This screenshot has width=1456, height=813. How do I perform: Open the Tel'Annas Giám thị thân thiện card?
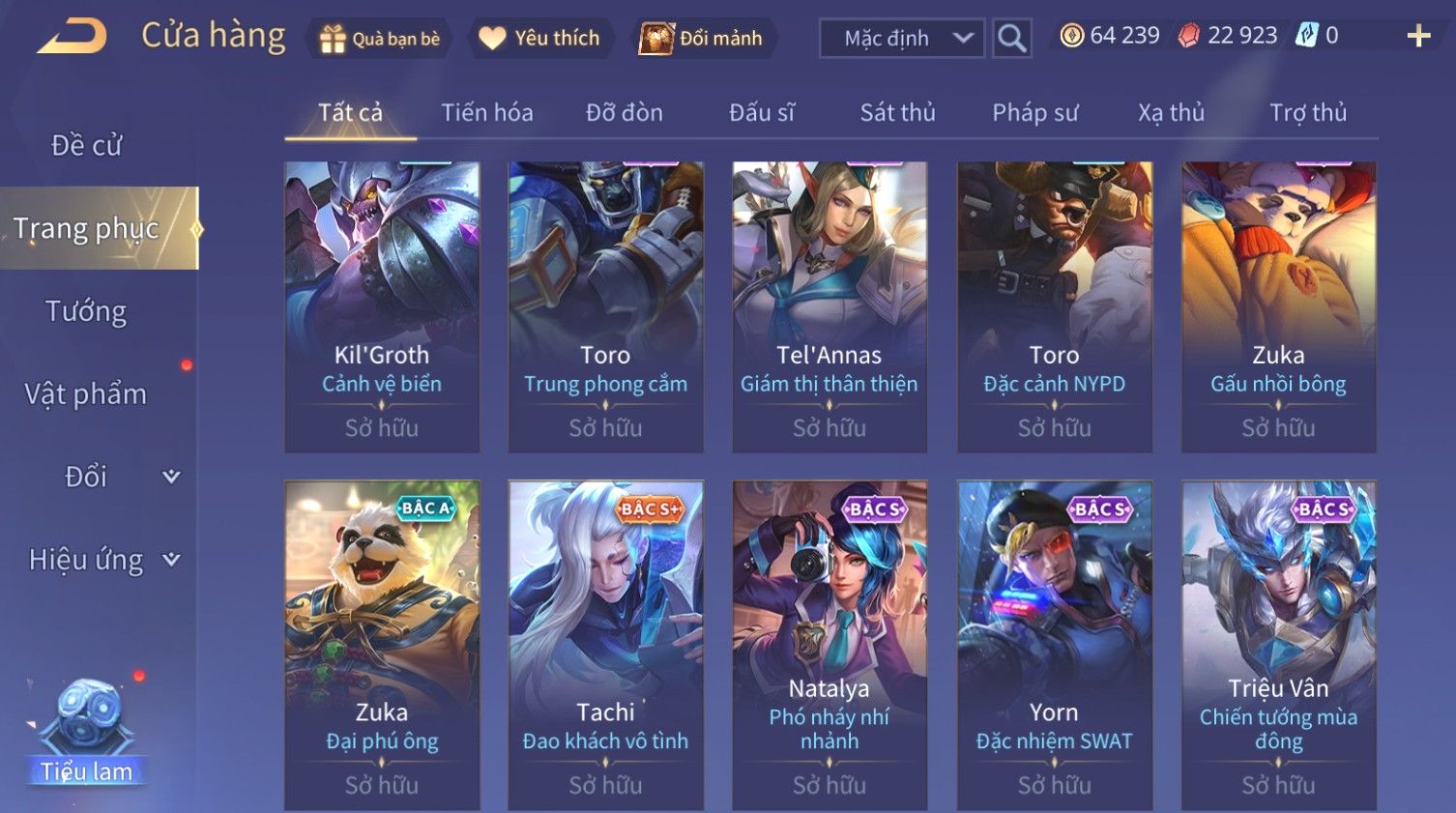(x=830, y=307)
